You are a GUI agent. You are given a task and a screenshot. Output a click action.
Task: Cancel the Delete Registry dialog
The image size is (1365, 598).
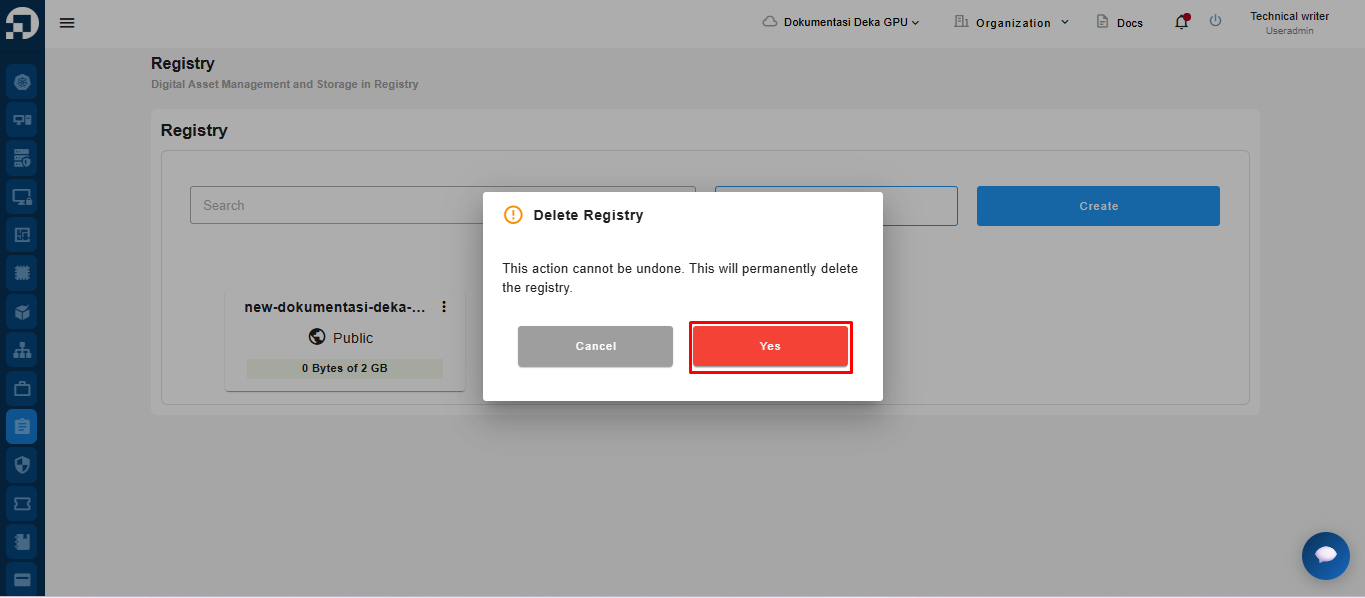click(x=595, y=346)
